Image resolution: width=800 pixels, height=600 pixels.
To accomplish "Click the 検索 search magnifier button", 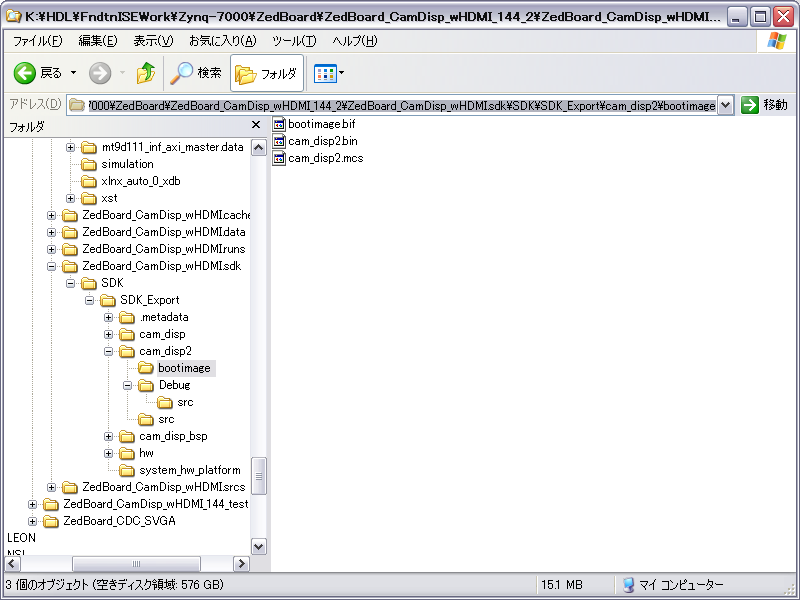I will click(195, 73).
